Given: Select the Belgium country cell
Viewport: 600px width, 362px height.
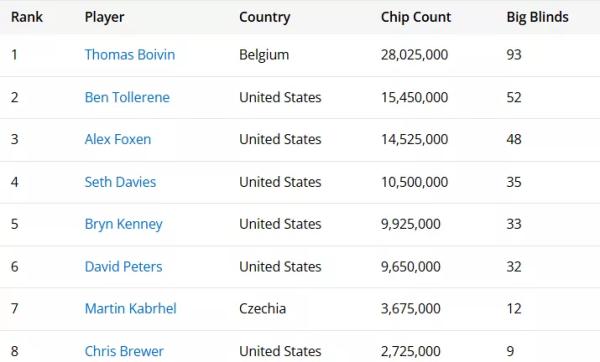Looking at the screenshot, I should pyautogui.click(x=264, y=55).
